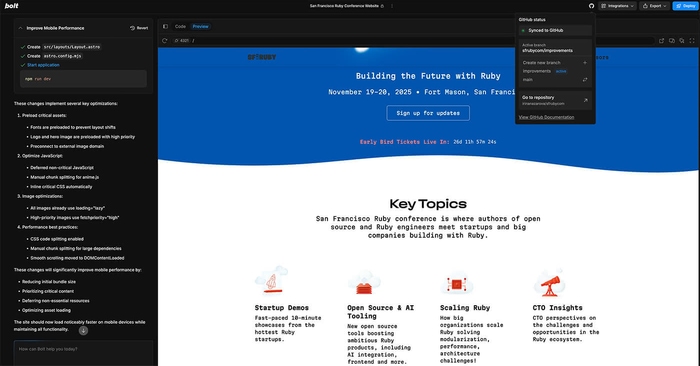The image size is (700, 366).
Task: Click the lock icon next to project title
Action: pyautogui.click(x=382, y=6)
